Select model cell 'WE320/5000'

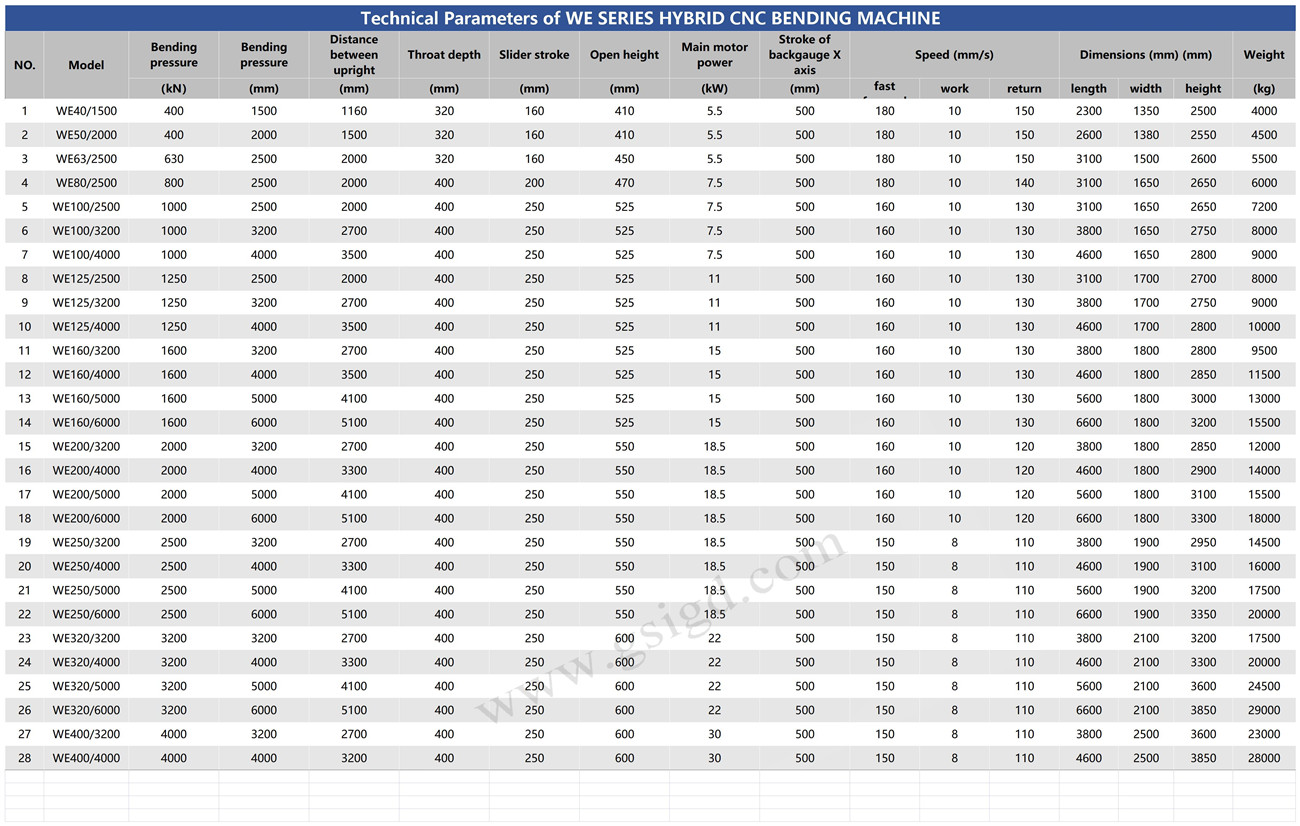(86, 687)
